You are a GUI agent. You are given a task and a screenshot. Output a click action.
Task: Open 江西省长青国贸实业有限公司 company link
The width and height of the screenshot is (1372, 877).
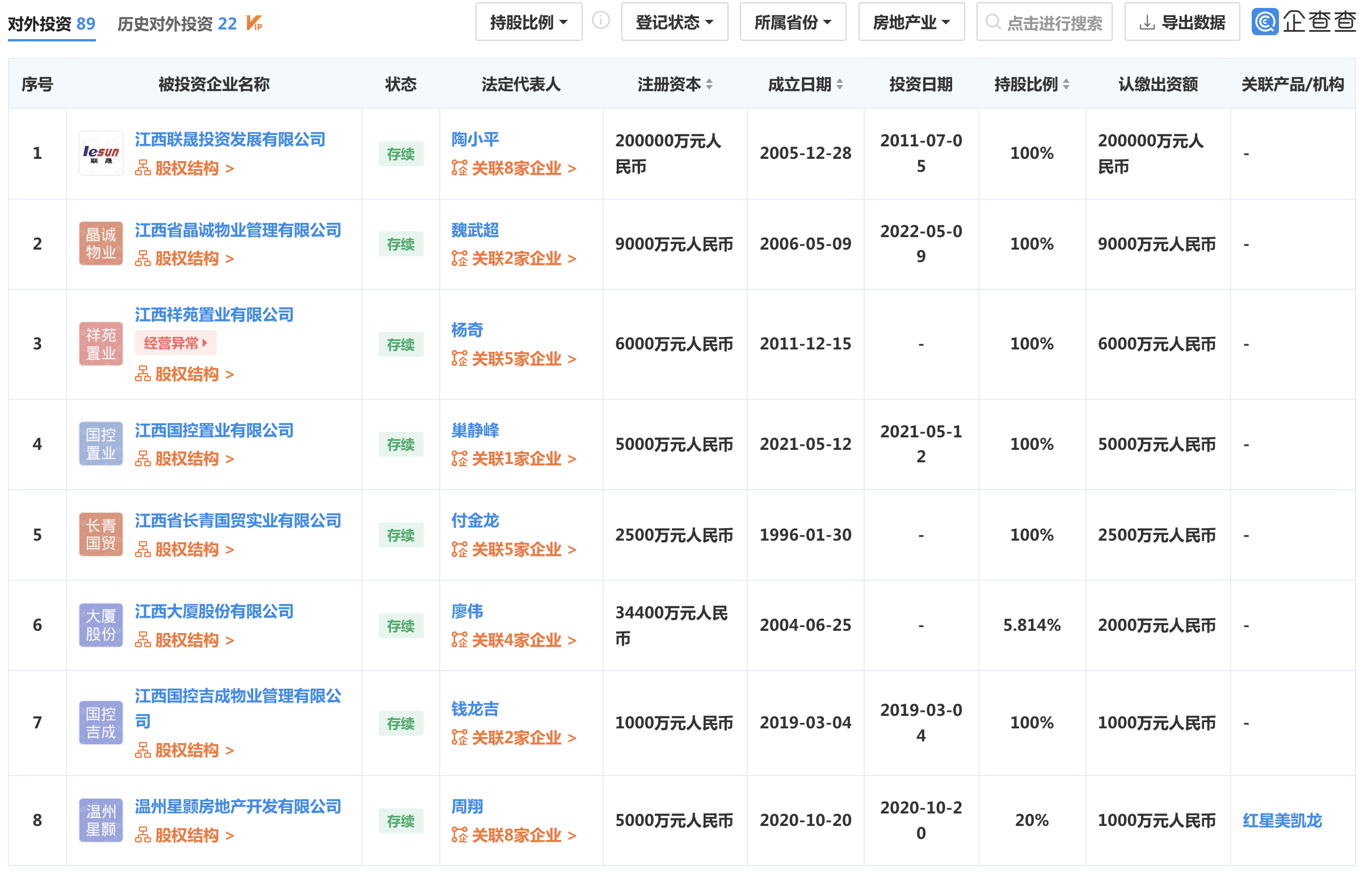pyautogui.click(x=238, y=521)
